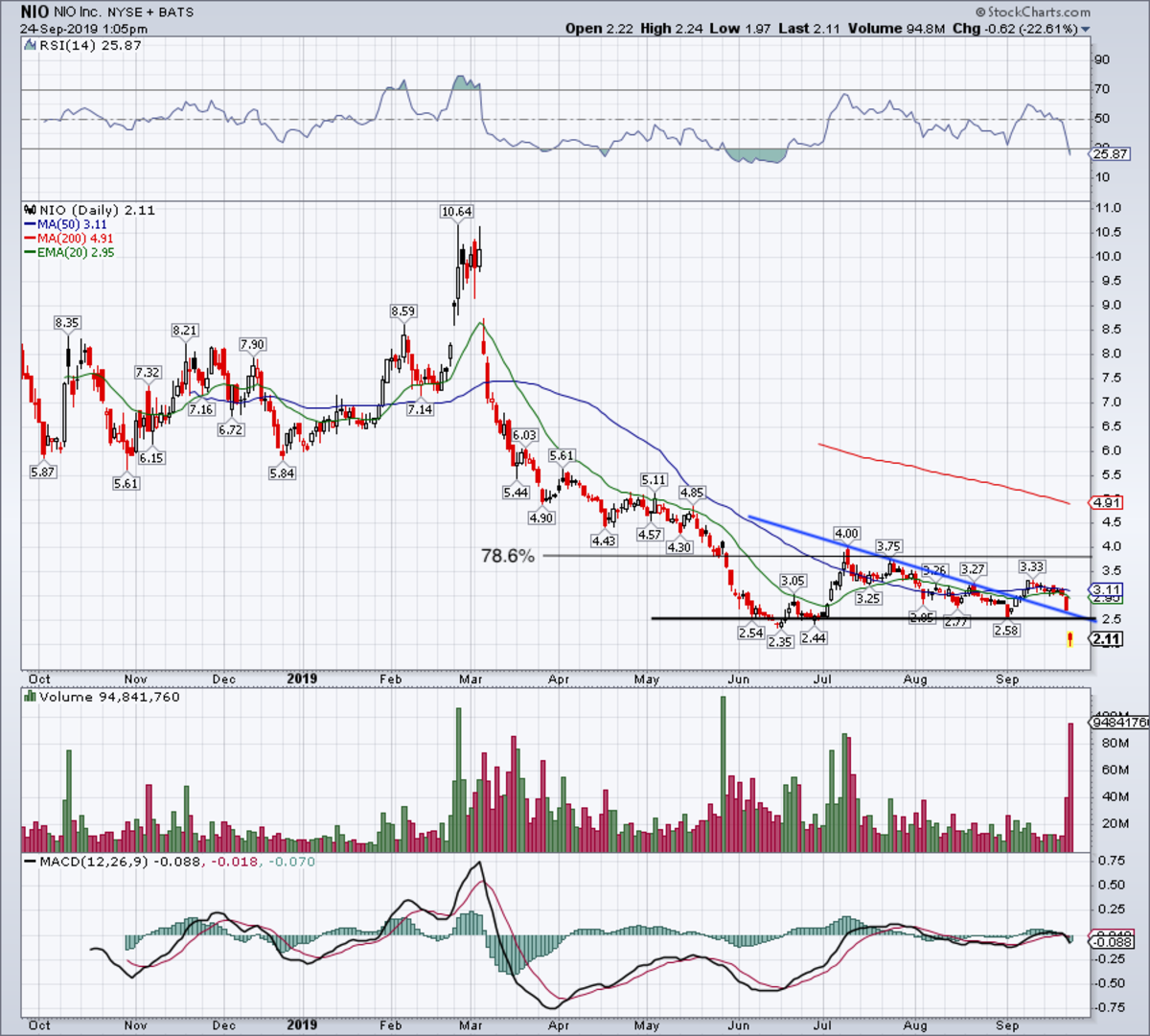The height and width of the screenshot is (1036, 1150).
Task: Click the 2.35 lowest price label
Action: pos(780,642)
